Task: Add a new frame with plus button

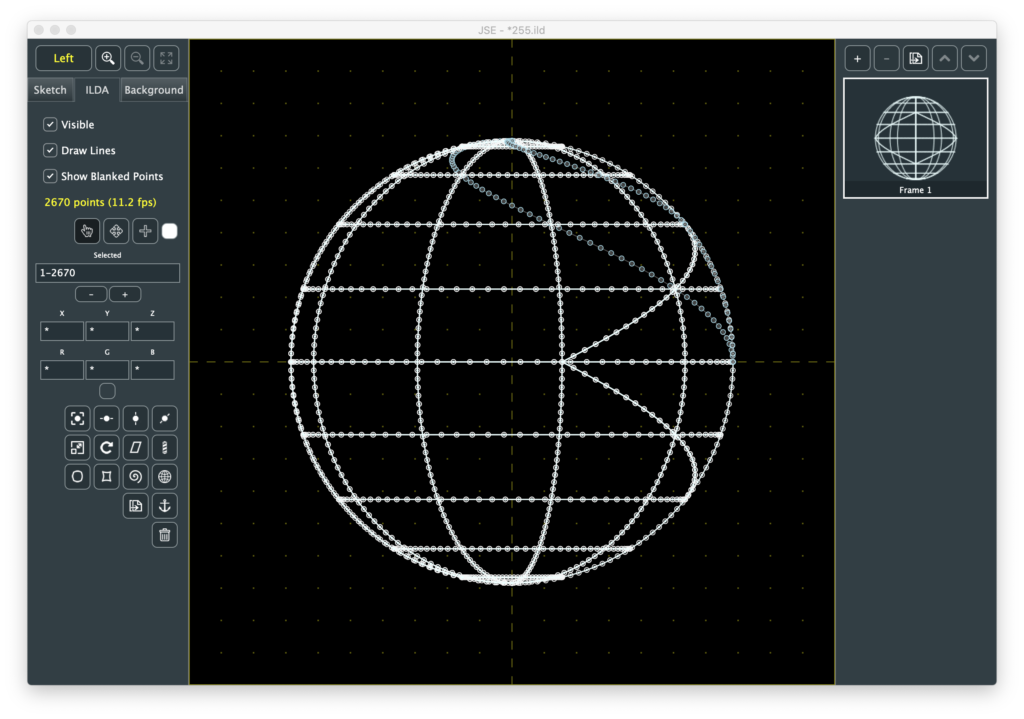Action: [x=857, y=58]
